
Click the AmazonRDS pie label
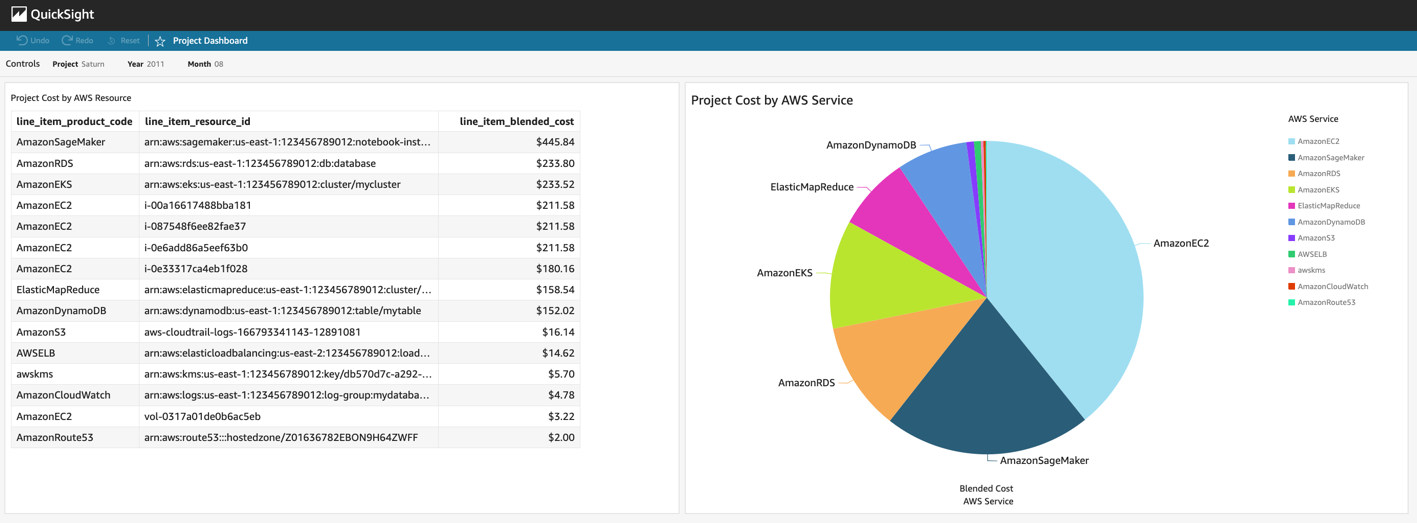click(x=806, y=382)
